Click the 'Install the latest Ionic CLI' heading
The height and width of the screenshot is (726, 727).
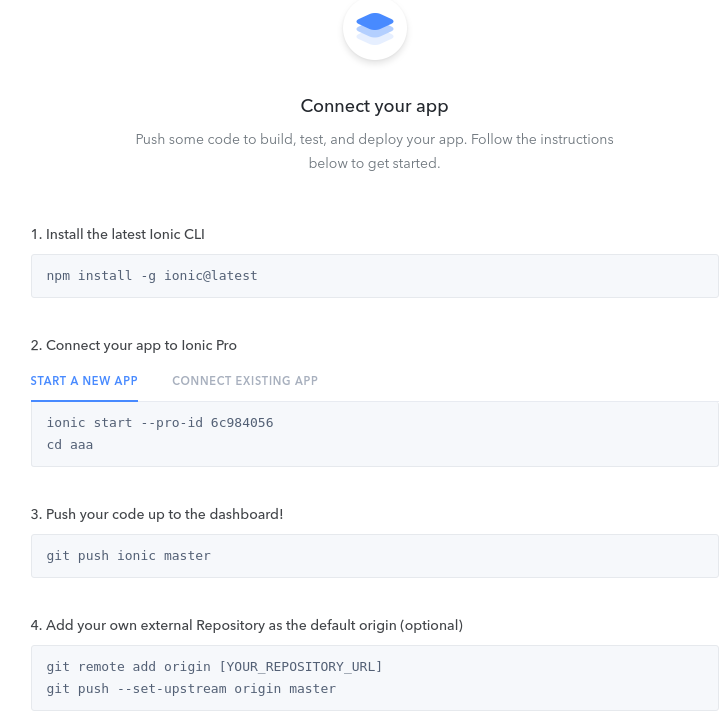[118, 234]
